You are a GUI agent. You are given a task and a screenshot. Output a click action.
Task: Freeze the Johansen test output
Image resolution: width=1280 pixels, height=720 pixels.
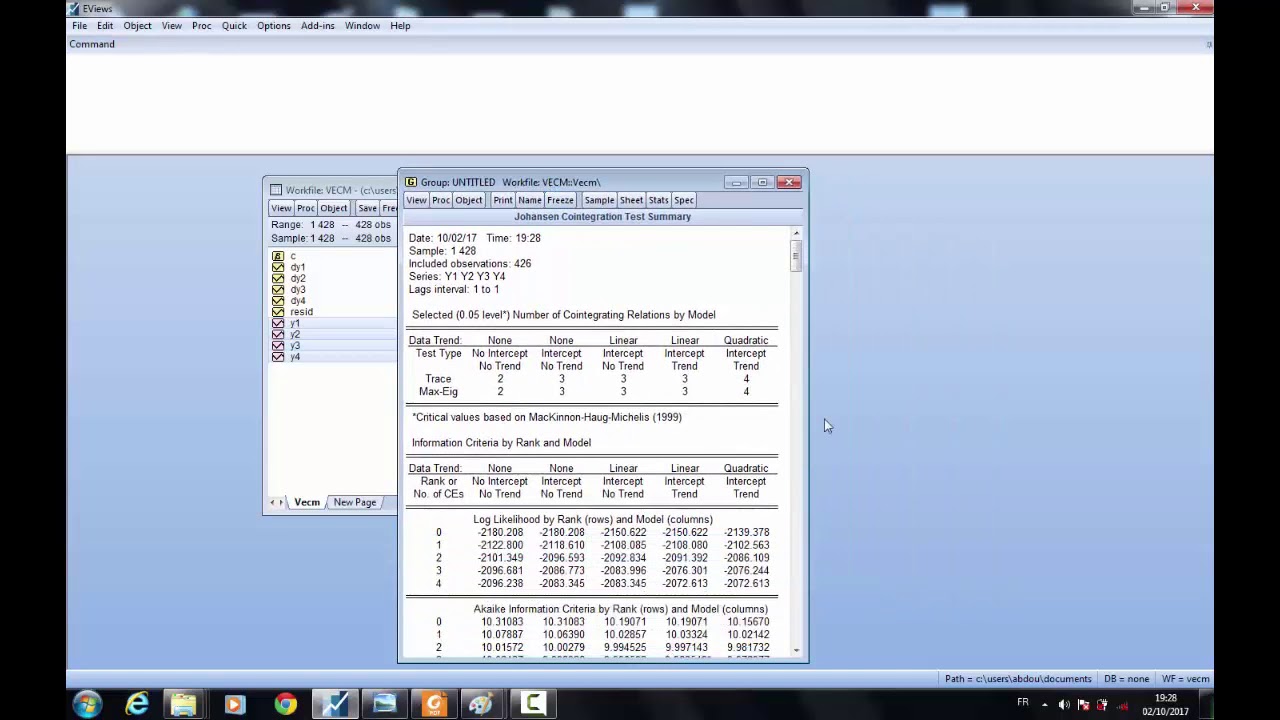tap(560, 200)
